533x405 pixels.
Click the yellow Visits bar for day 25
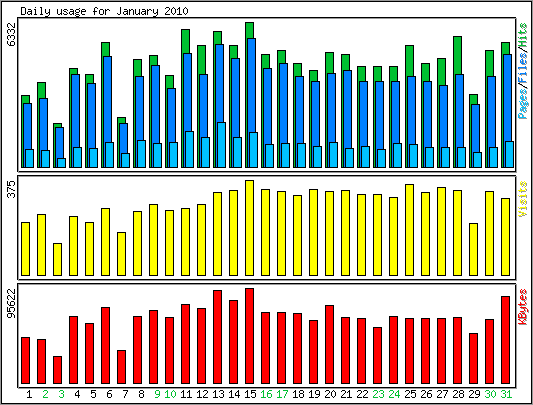click(x=409, y=230)
